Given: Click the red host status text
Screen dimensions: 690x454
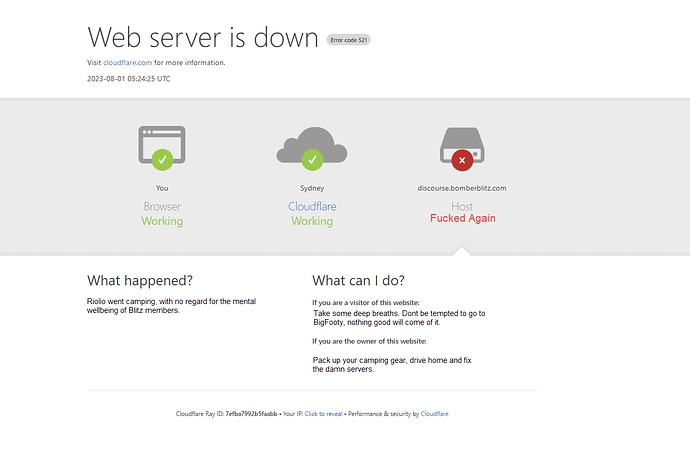Looking at the screenshot, I should tap(462, 219).
